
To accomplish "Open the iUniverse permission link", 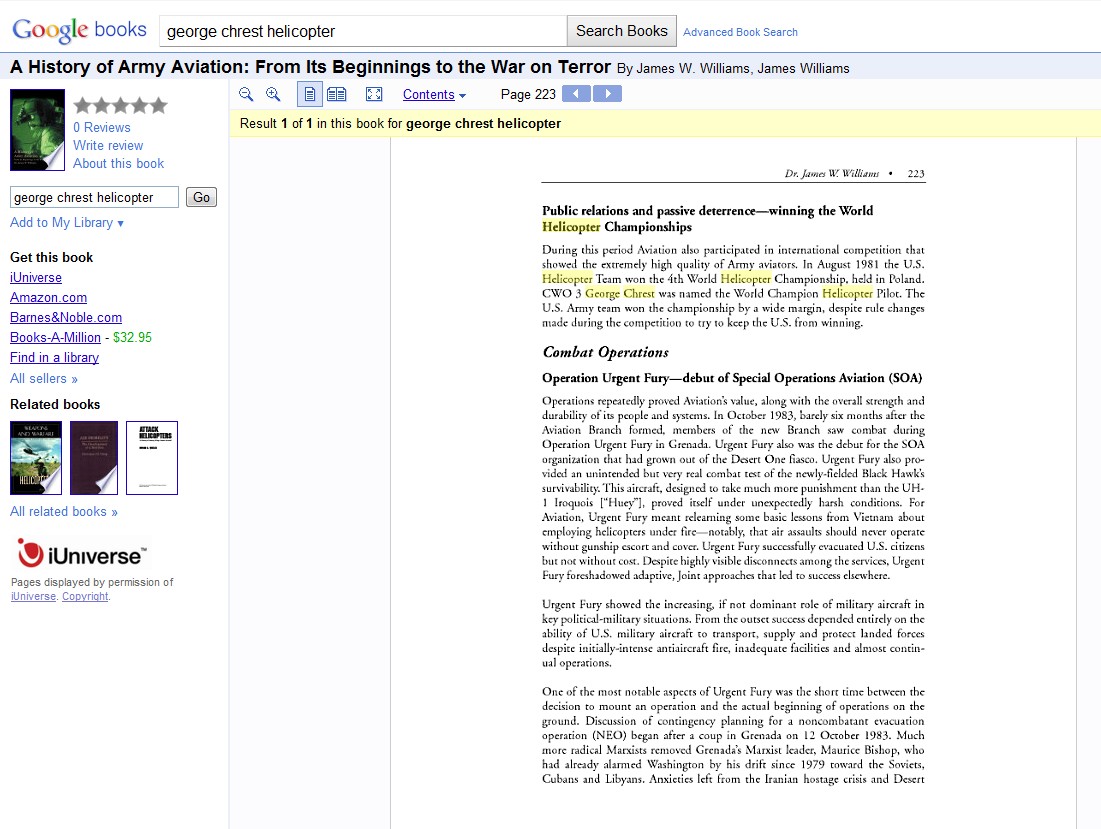I will coord(33,596).
